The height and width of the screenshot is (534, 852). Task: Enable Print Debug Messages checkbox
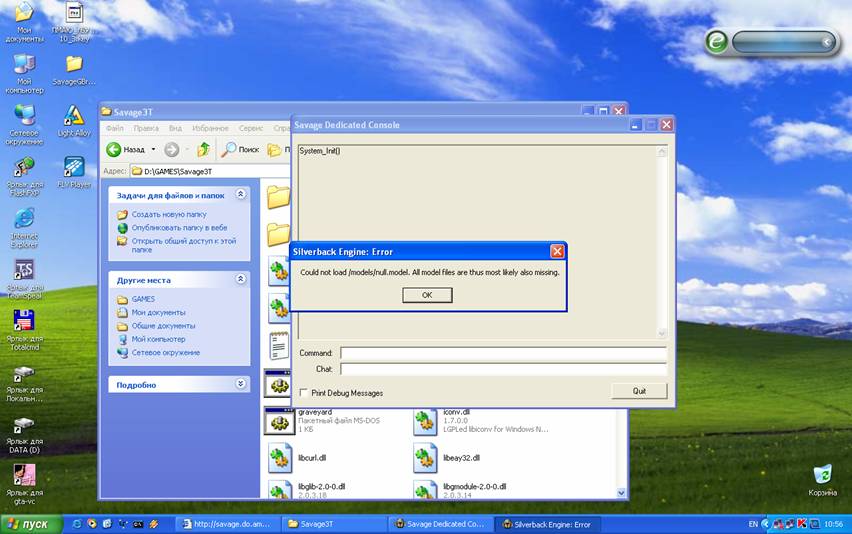click(304, 392)
